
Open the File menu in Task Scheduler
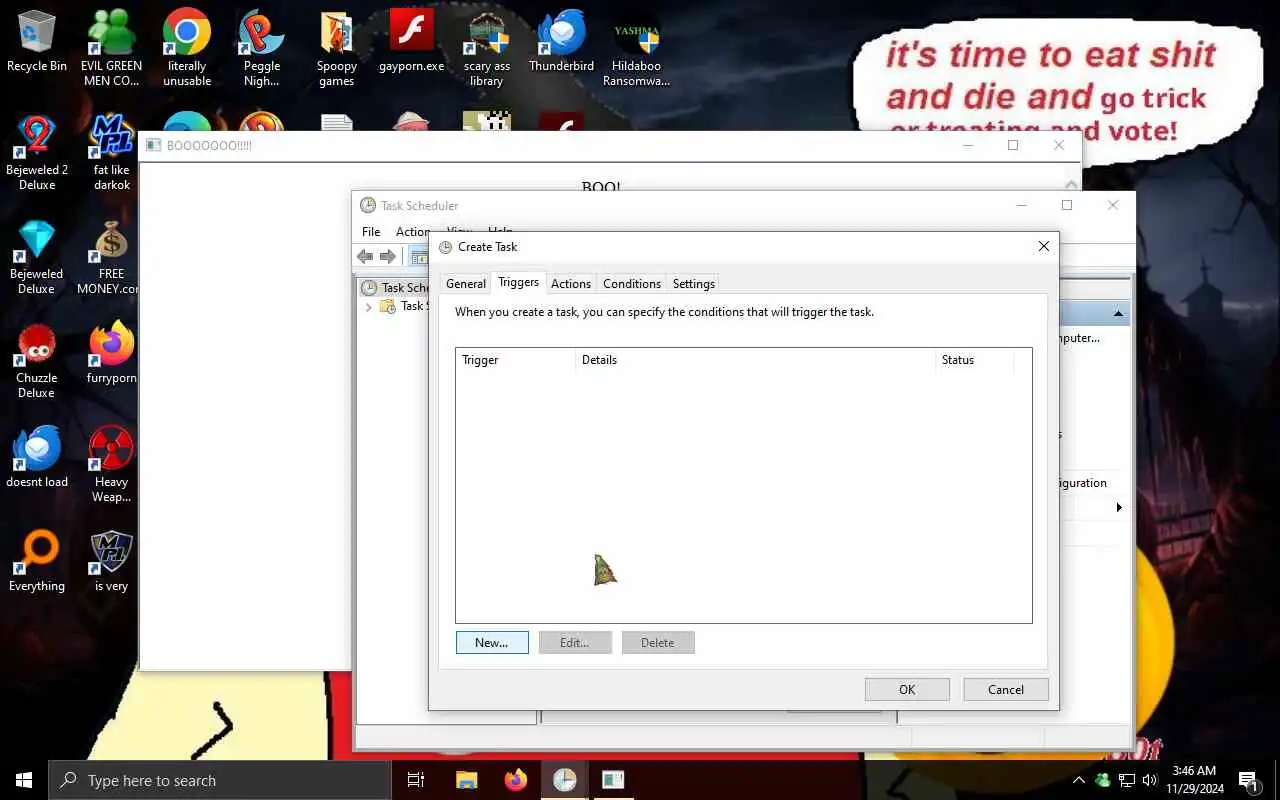[371, 232]
